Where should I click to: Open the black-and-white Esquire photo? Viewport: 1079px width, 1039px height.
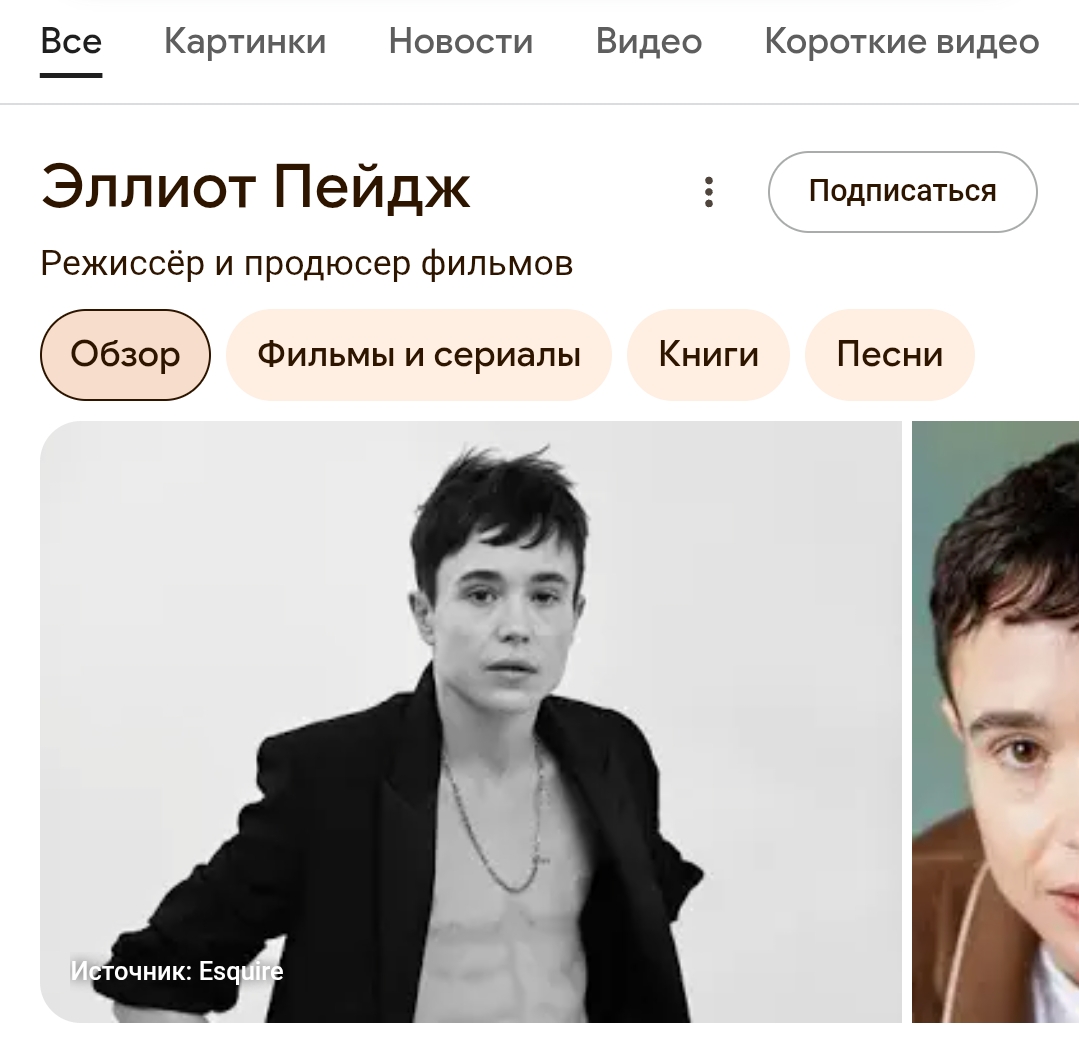[x=471, y=722]
